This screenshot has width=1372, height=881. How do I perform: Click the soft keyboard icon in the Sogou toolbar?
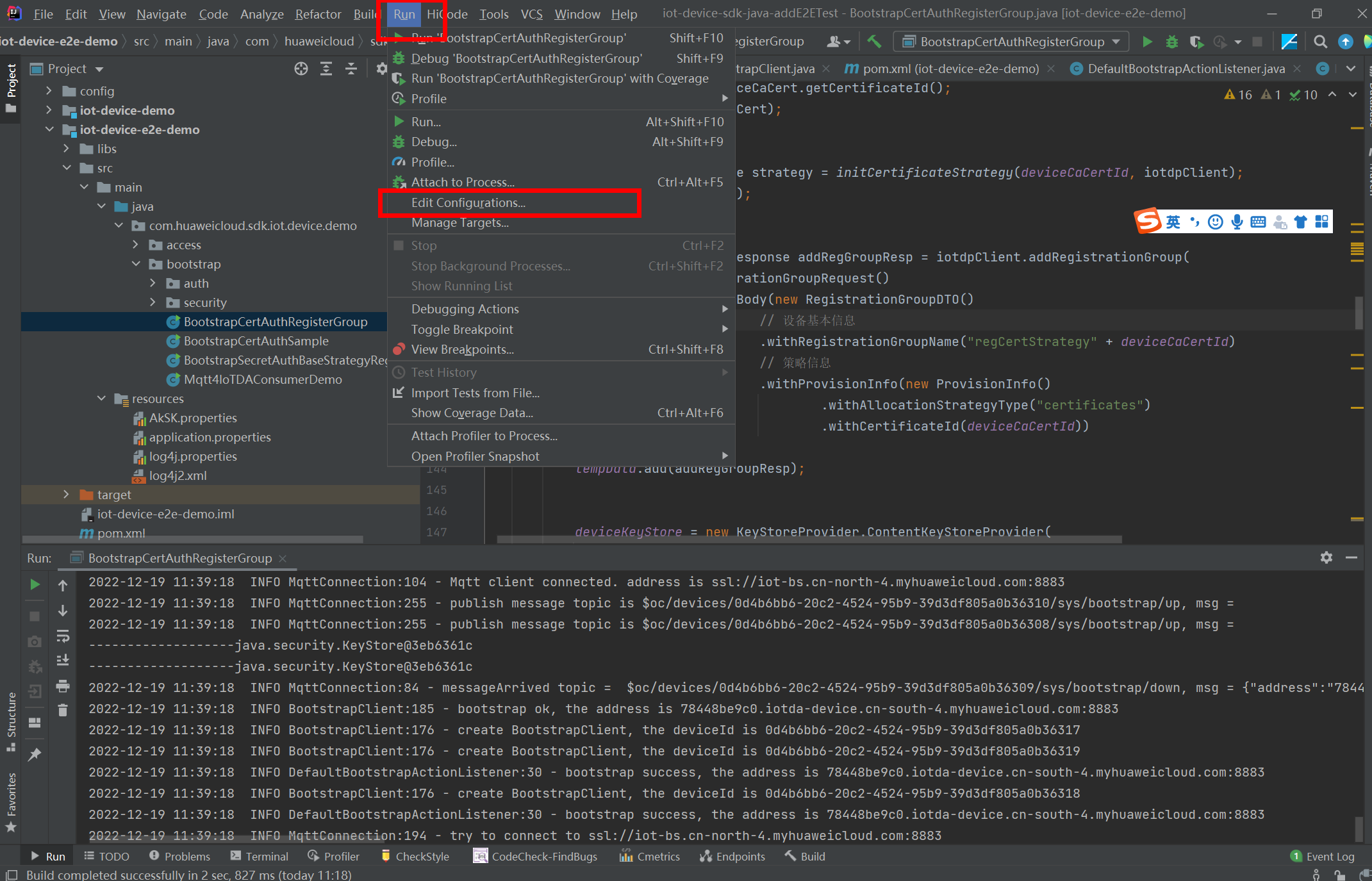point(1258,222)
